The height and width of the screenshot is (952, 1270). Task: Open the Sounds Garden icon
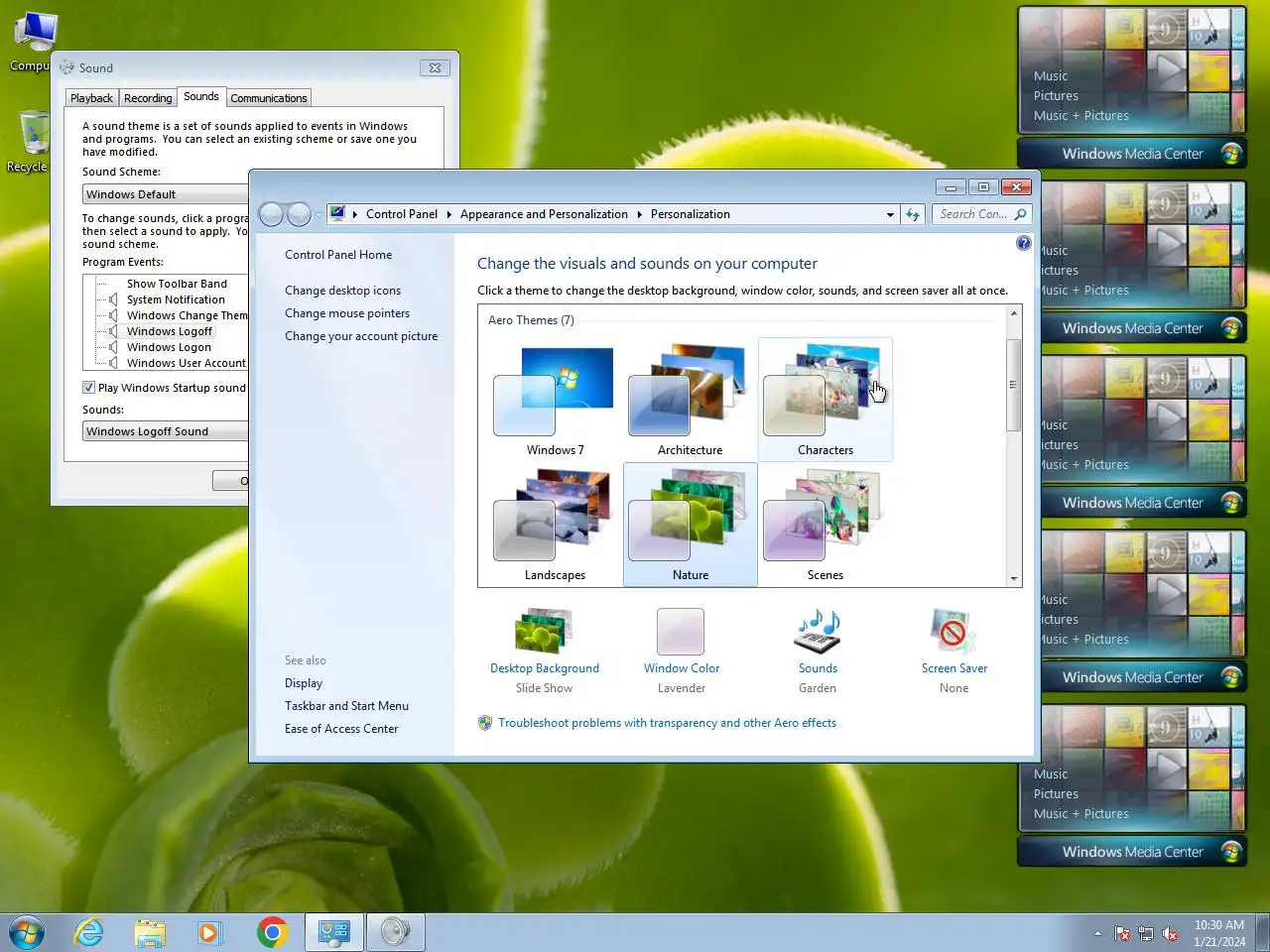(x=818, y=631)
